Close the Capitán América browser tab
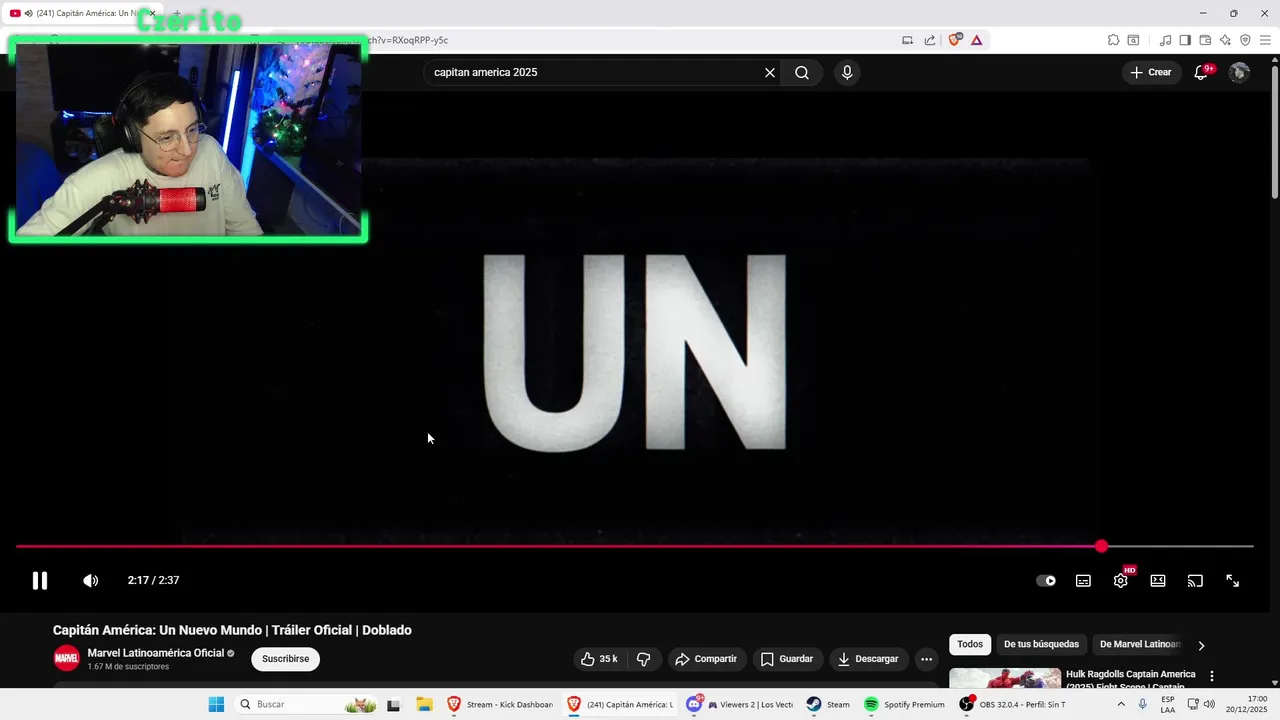This screenshot has height=720, width=1280. (152, 13)
